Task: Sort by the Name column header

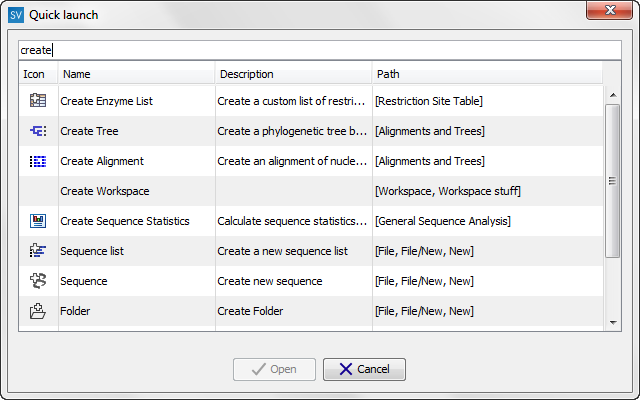Action: click(136, 74)
